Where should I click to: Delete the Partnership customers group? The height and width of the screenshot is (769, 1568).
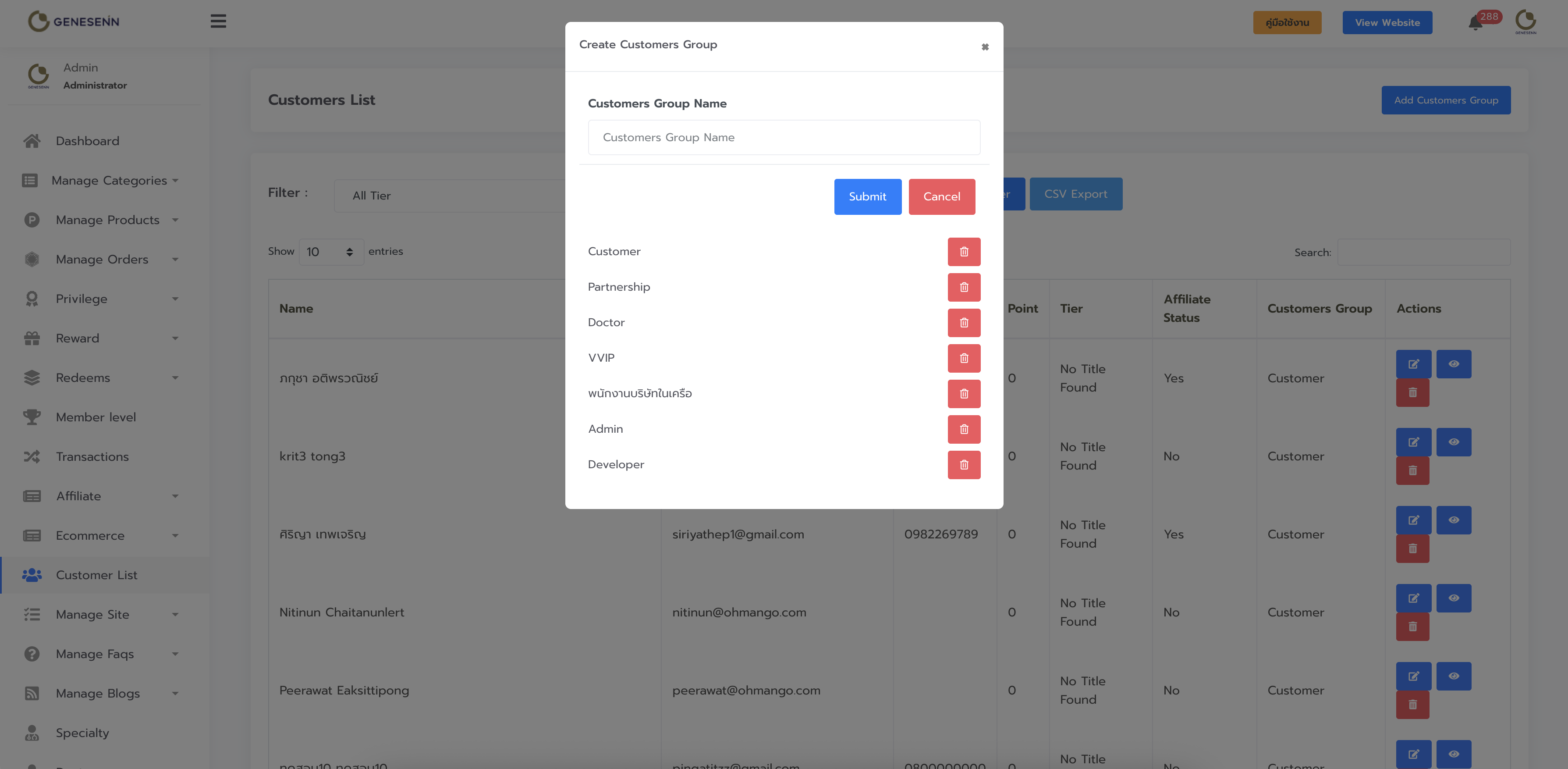[x=964, y=287]
